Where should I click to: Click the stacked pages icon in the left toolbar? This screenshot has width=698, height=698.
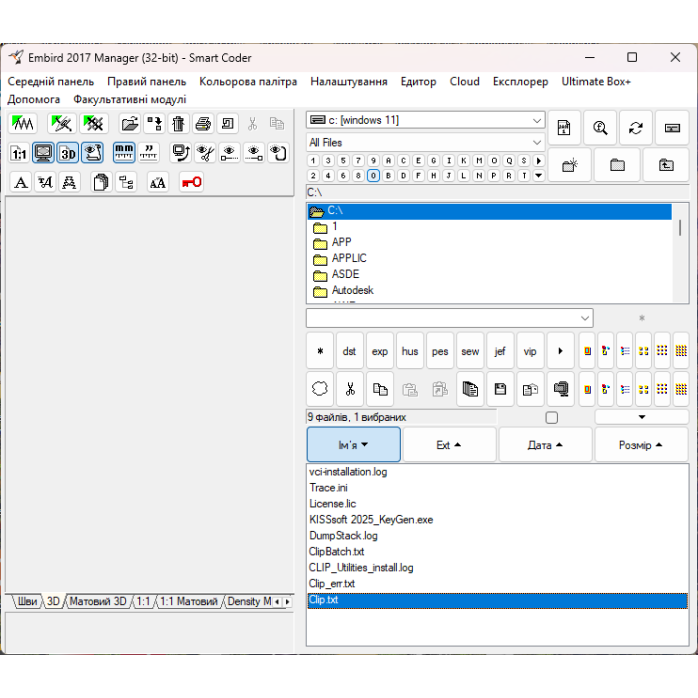pyautogui.click(x=101, y=182)
